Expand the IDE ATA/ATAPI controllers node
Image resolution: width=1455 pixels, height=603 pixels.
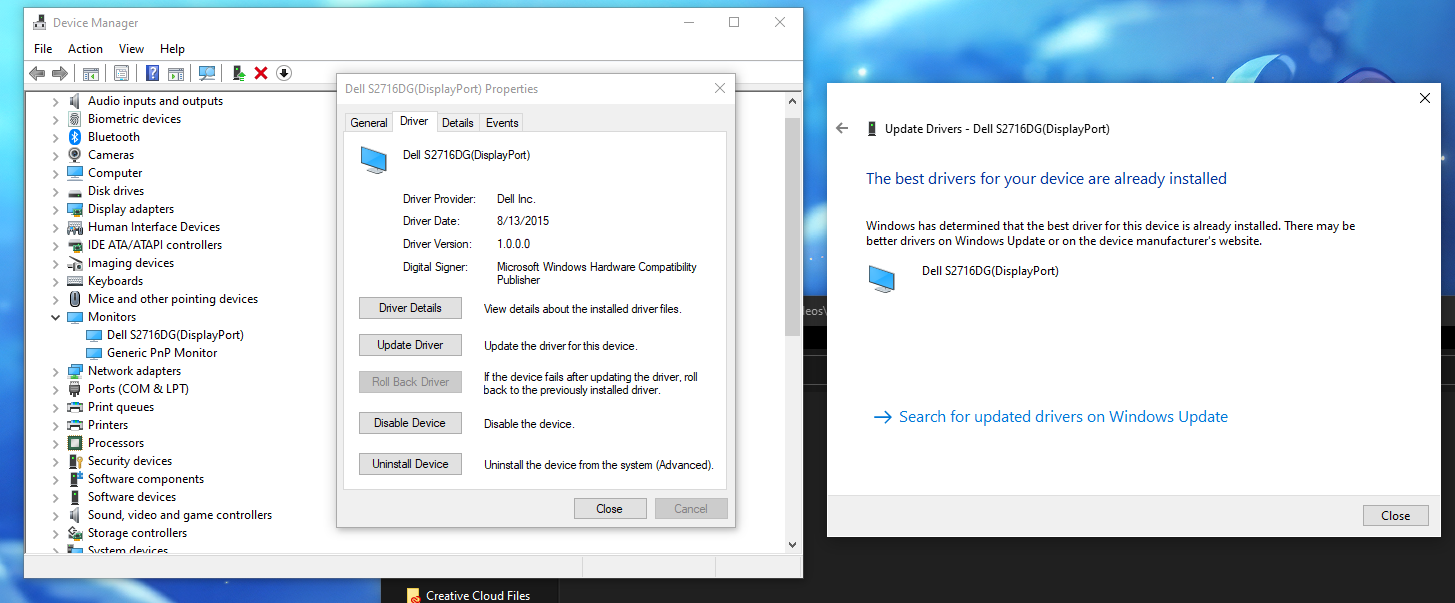[56, 245]
